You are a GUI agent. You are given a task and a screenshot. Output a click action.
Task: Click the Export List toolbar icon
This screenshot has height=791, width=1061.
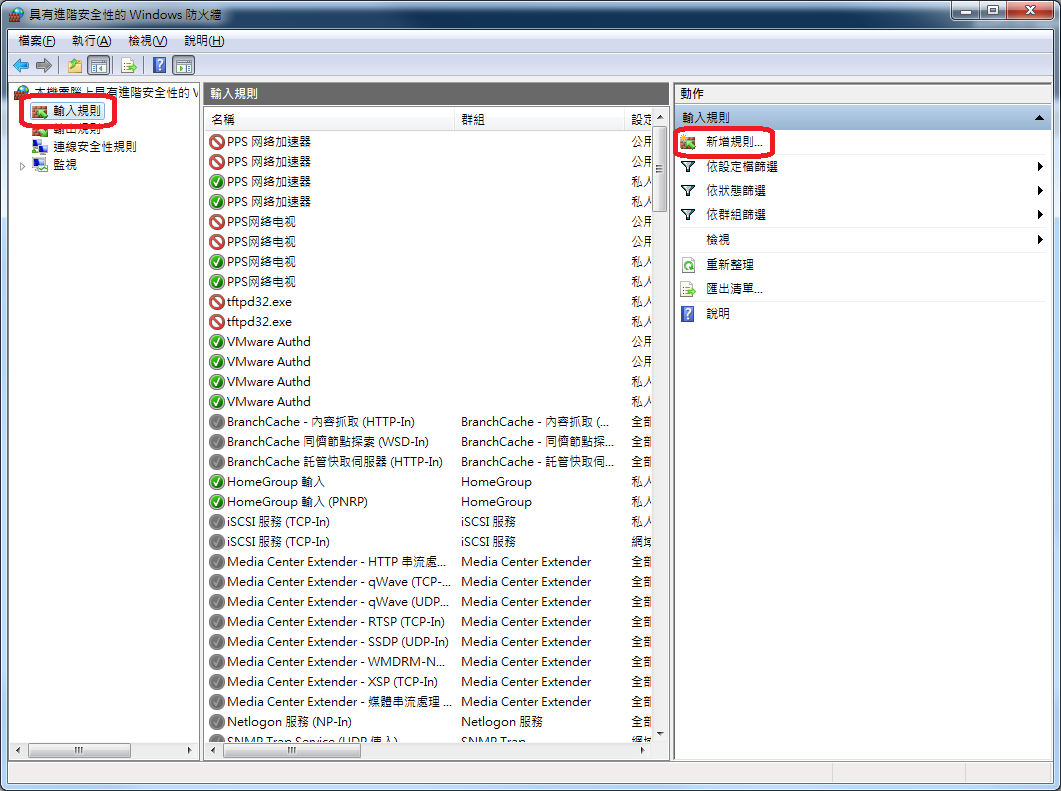point(129,66)
